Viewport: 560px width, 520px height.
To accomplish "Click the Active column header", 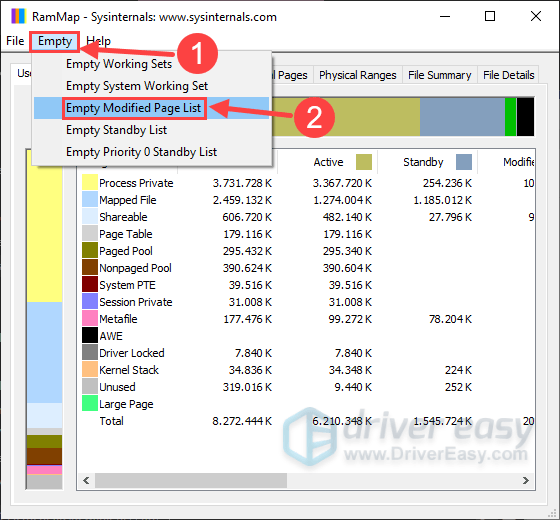I will pyautogui.click(x=328, y=162).
